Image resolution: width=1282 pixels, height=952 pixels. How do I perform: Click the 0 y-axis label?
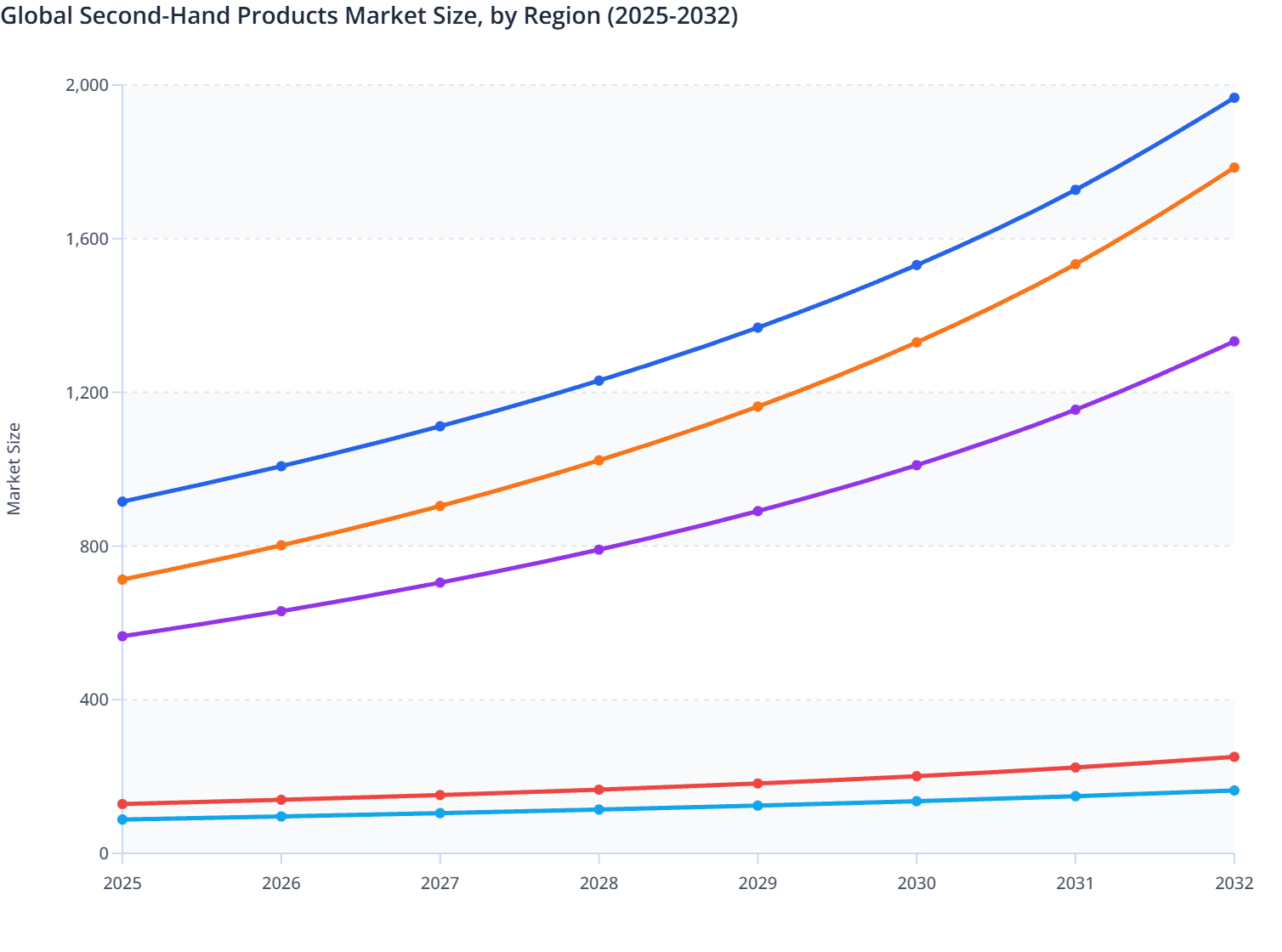[104, 852]
